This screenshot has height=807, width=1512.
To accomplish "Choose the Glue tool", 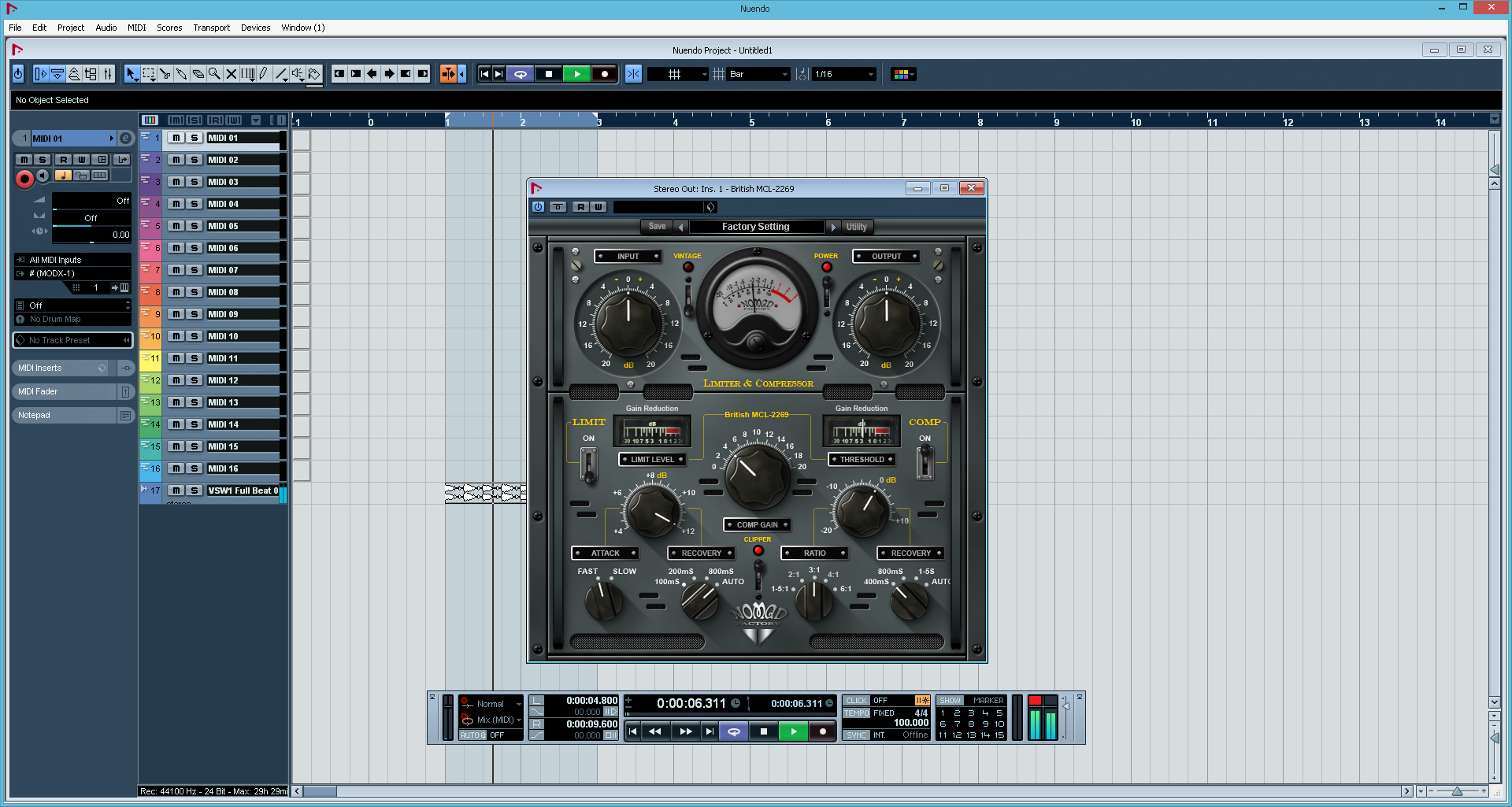I will (x=181, y=74).
